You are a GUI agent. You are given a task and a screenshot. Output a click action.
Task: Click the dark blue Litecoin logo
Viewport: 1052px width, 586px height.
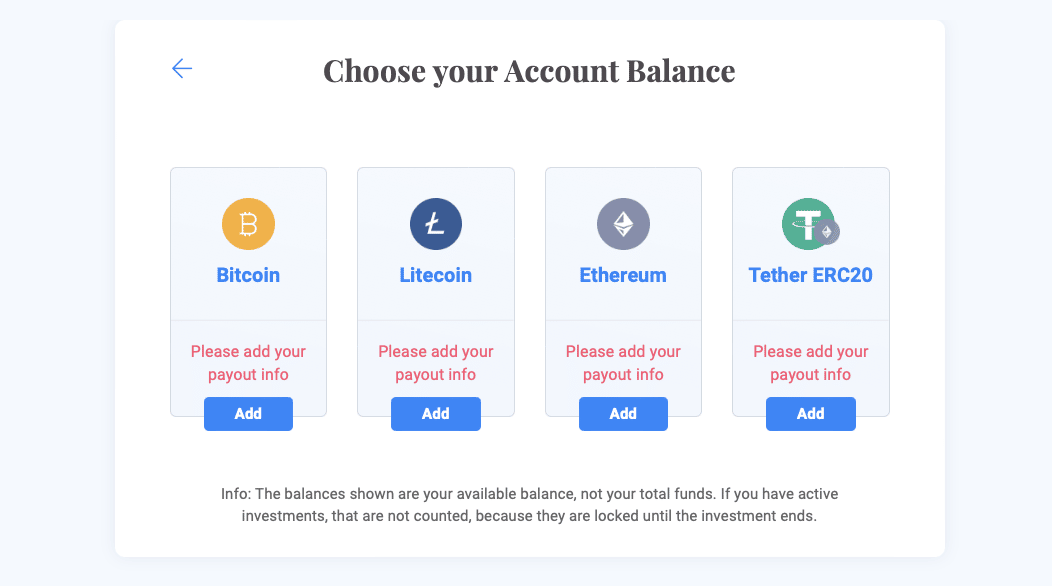[x=436, y=224]
